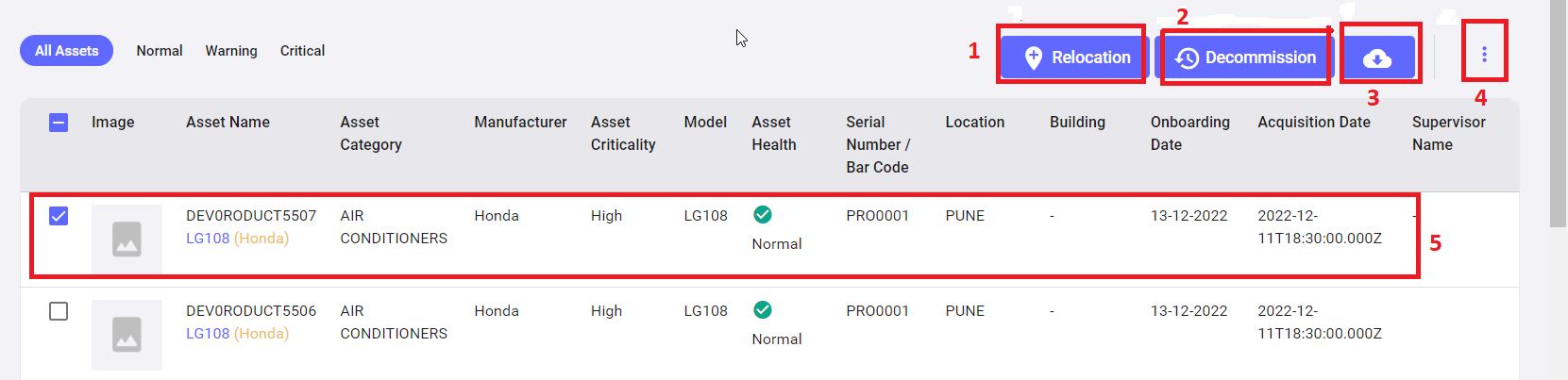The height and width of the screenshot is (380, 1568).
Task: Uncheck the DEVORODUCT5507 row checkbox
Action: (59, 216)
